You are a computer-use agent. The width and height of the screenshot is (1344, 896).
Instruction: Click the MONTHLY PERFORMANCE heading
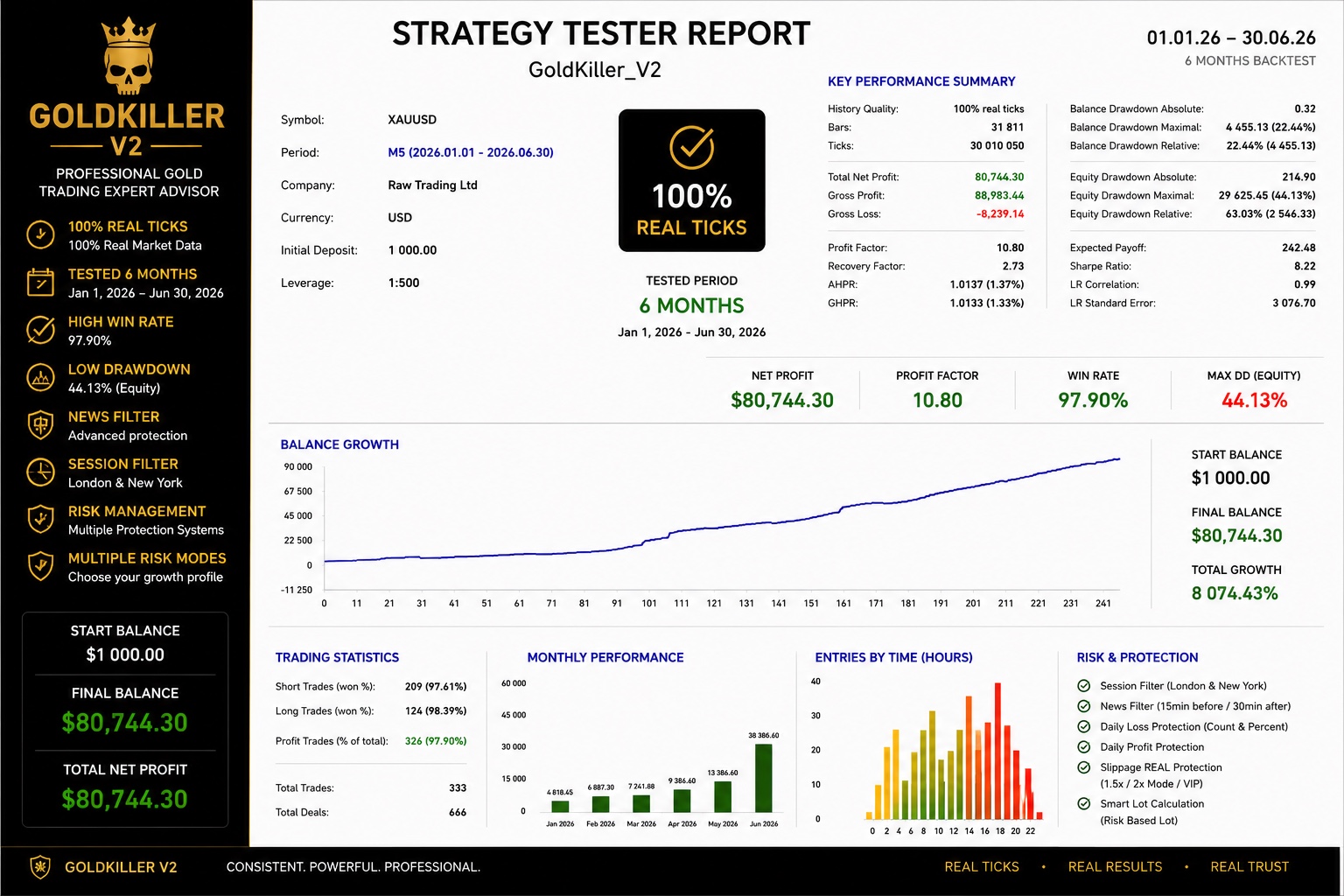click(605, 658)
